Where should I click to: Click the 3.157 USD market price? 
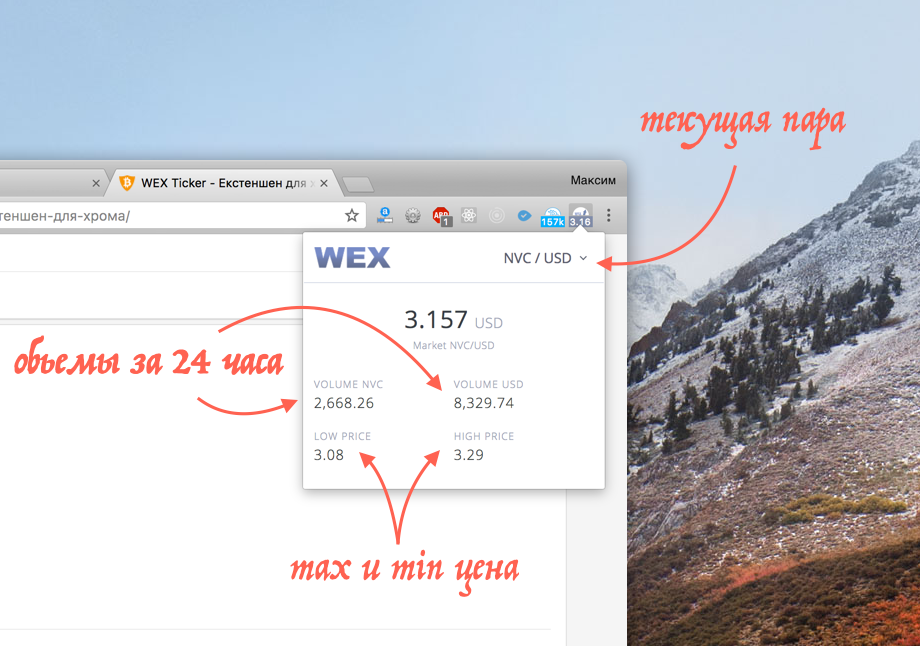point(453,320)
